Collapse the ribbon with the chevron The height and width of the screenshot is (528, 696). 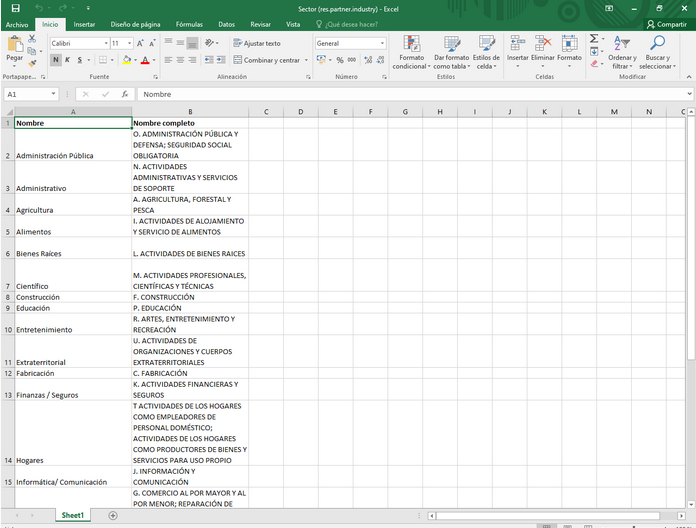(689, 77)
